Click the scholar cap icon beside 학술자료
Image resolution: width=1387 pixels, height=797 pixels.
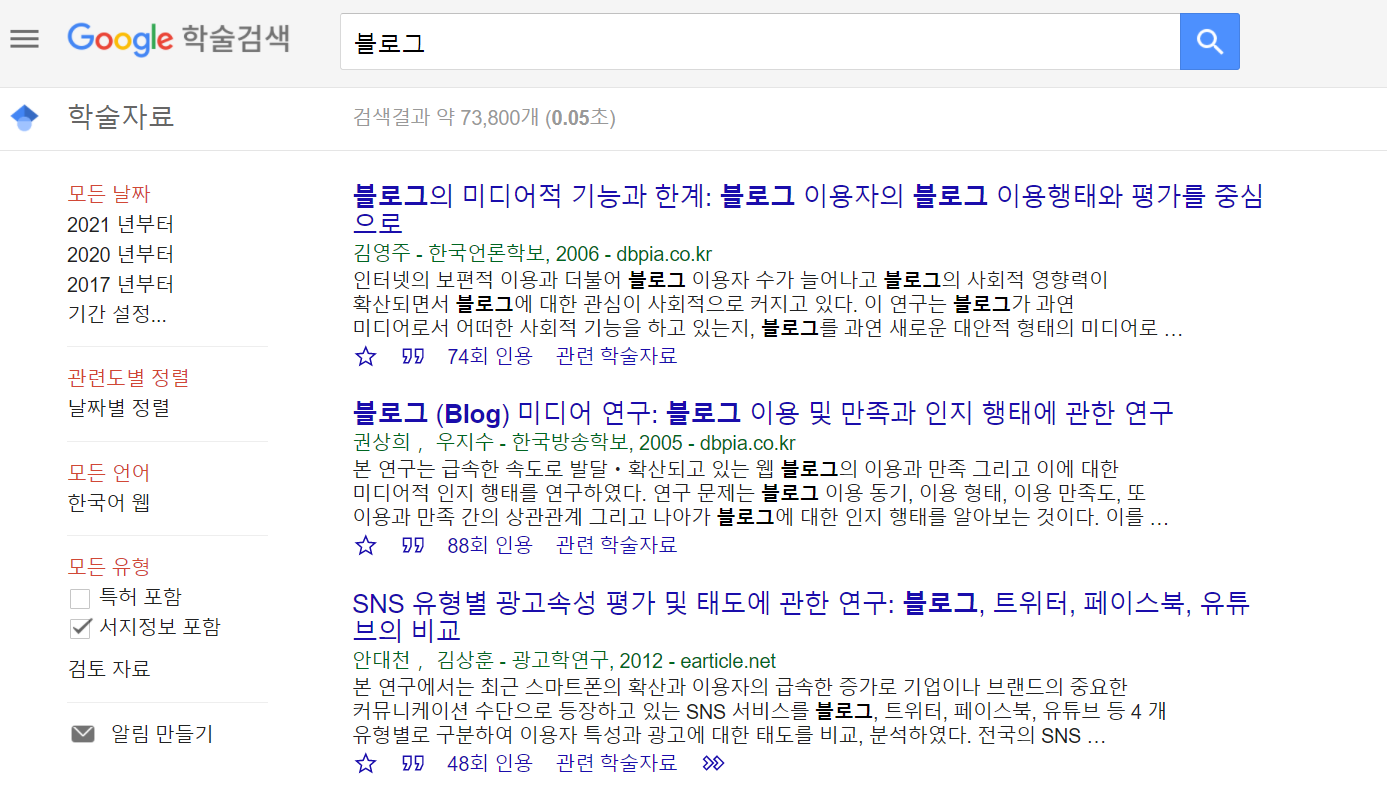click(24, 118)
